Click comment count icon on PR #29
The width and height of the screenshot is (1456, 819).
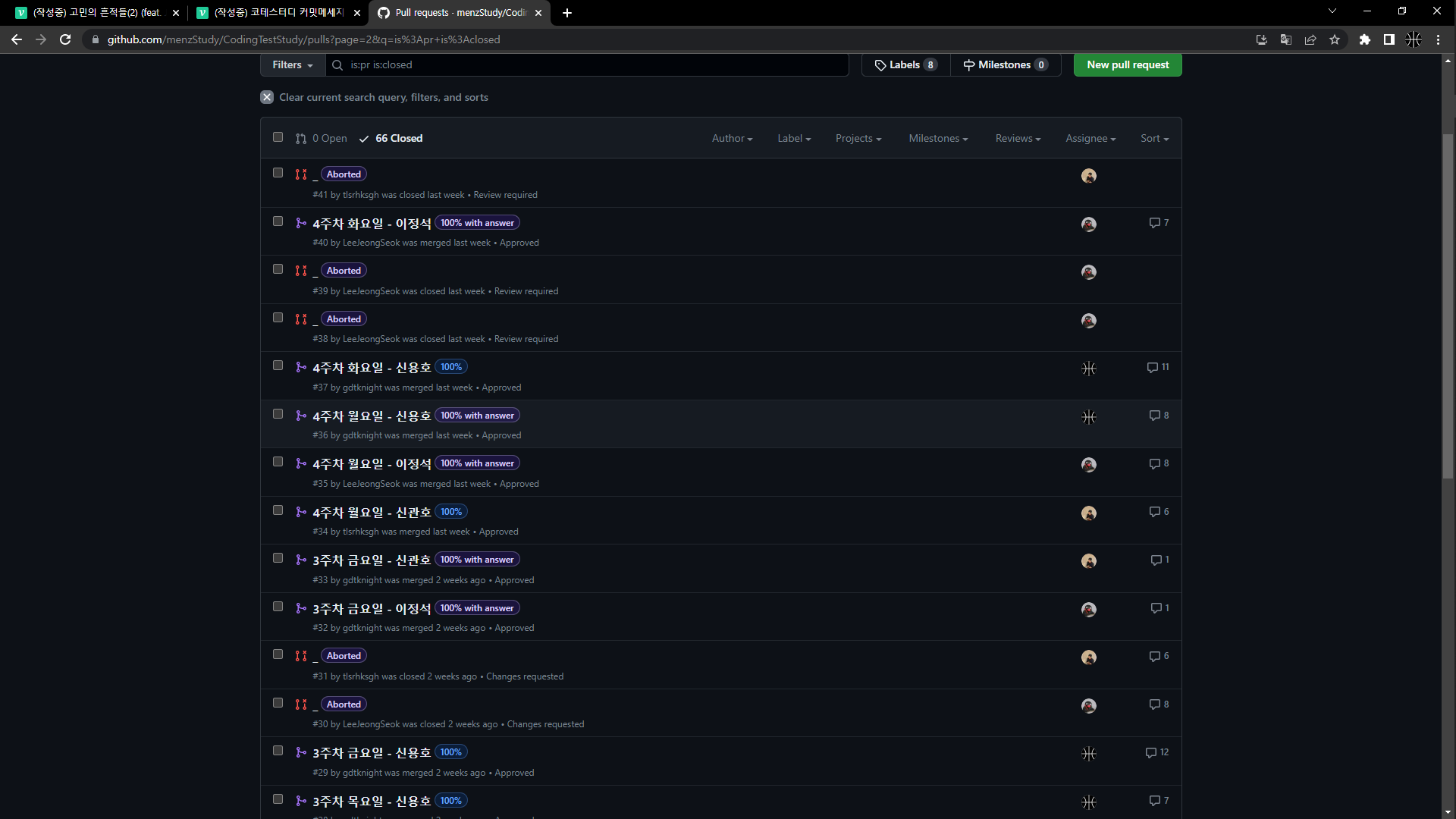tap(1151, 752)
